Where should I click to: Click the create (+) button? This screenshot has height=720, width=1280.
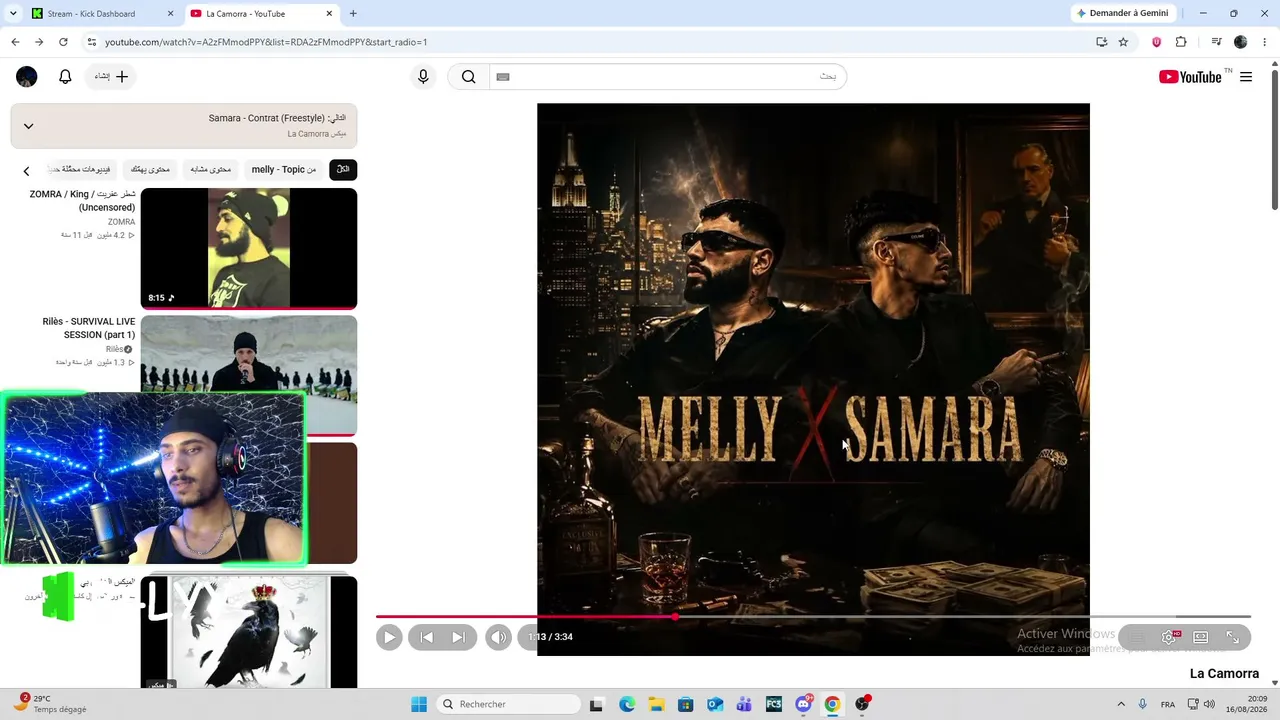click(111, 77)
